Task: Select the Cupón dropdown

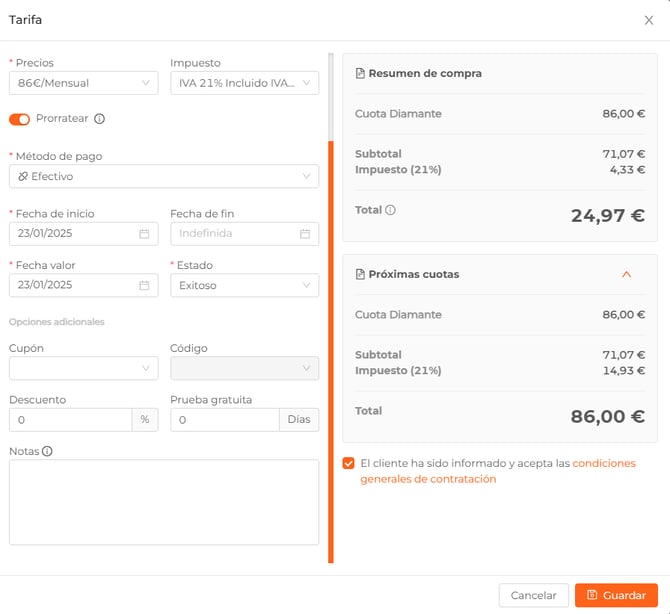Action: [x=83, y=368]
